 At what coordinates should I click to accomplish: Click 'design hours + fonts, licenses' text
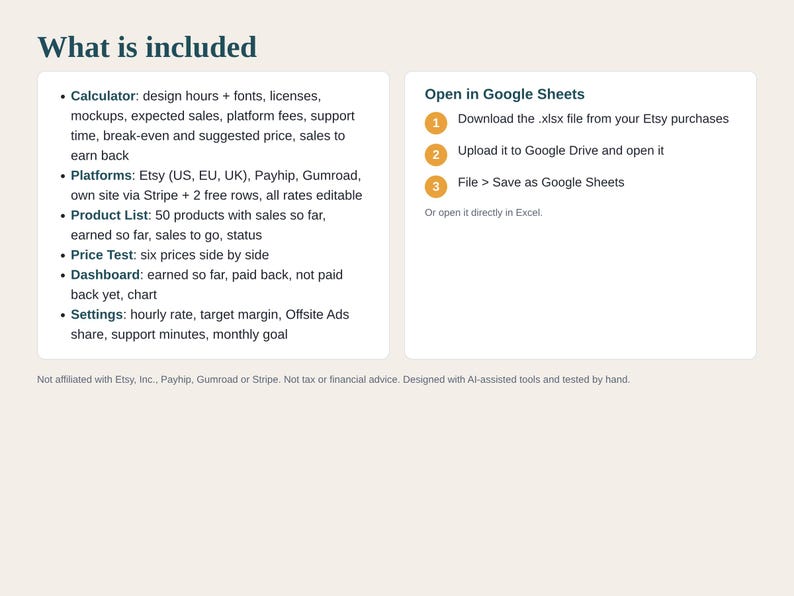(x=232, y=96)
